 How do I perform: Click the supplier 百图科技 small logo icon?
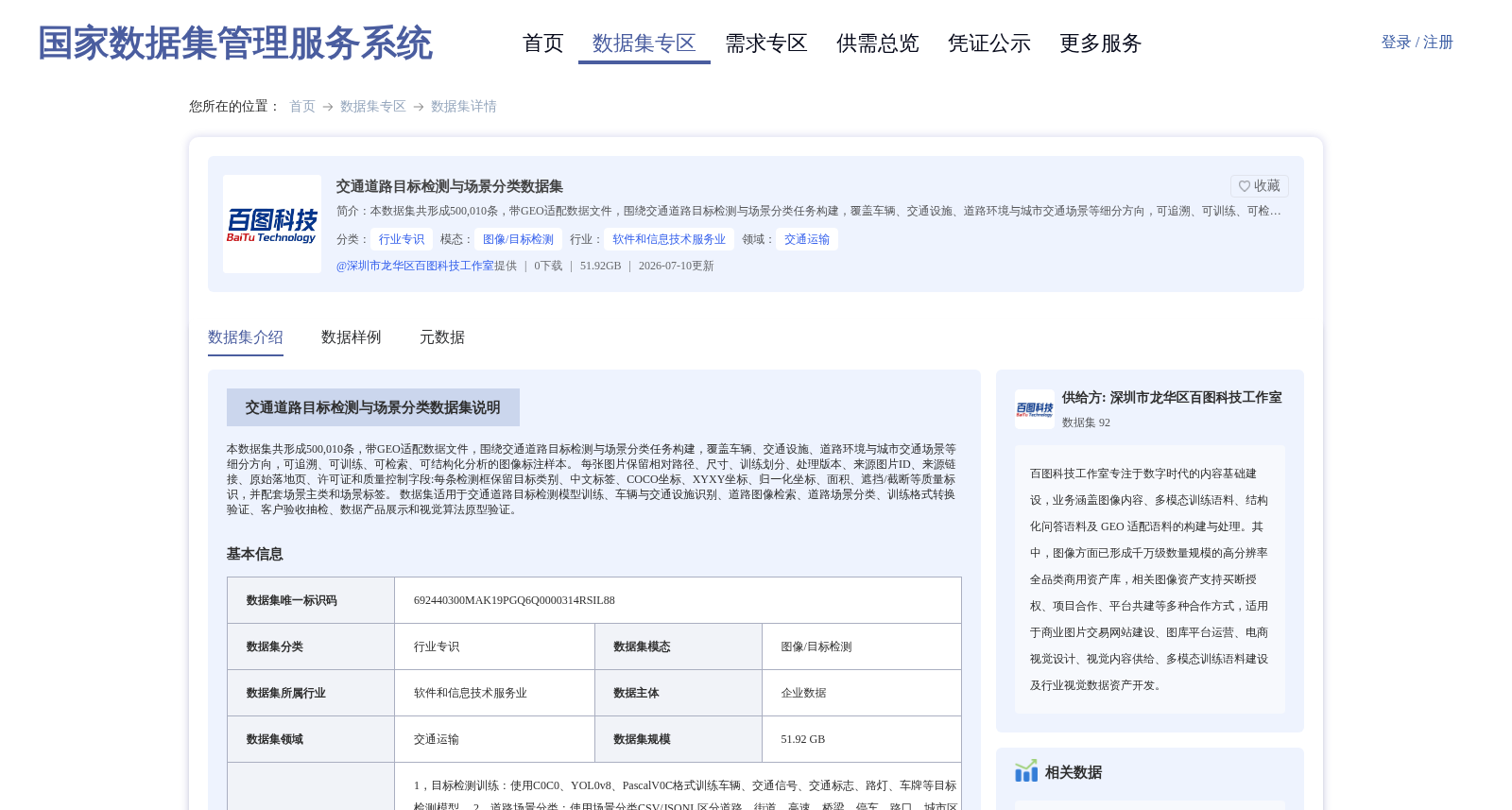pos(1034,409)
